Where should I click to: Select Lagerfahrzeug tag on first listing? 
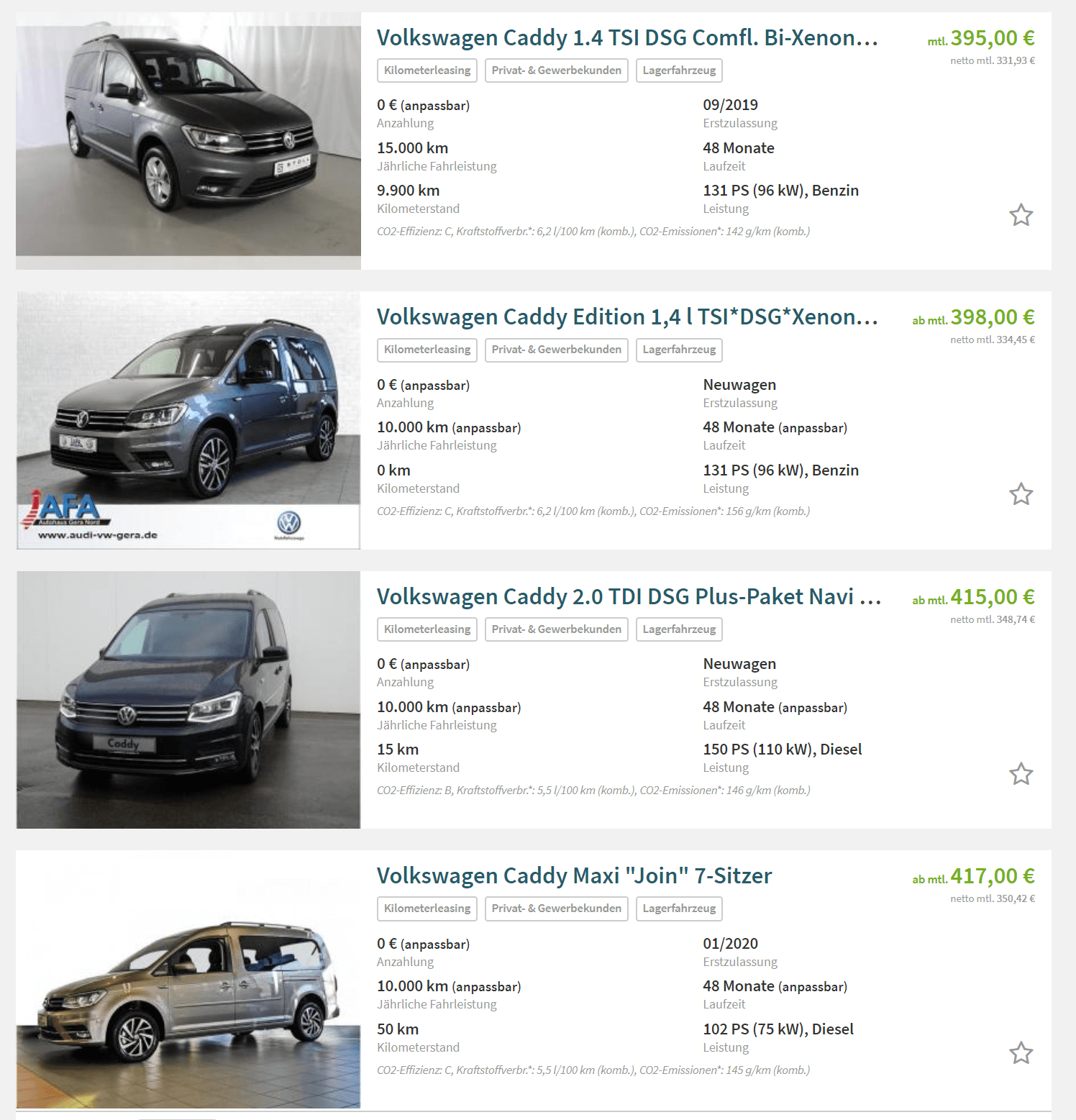point(679,70)
